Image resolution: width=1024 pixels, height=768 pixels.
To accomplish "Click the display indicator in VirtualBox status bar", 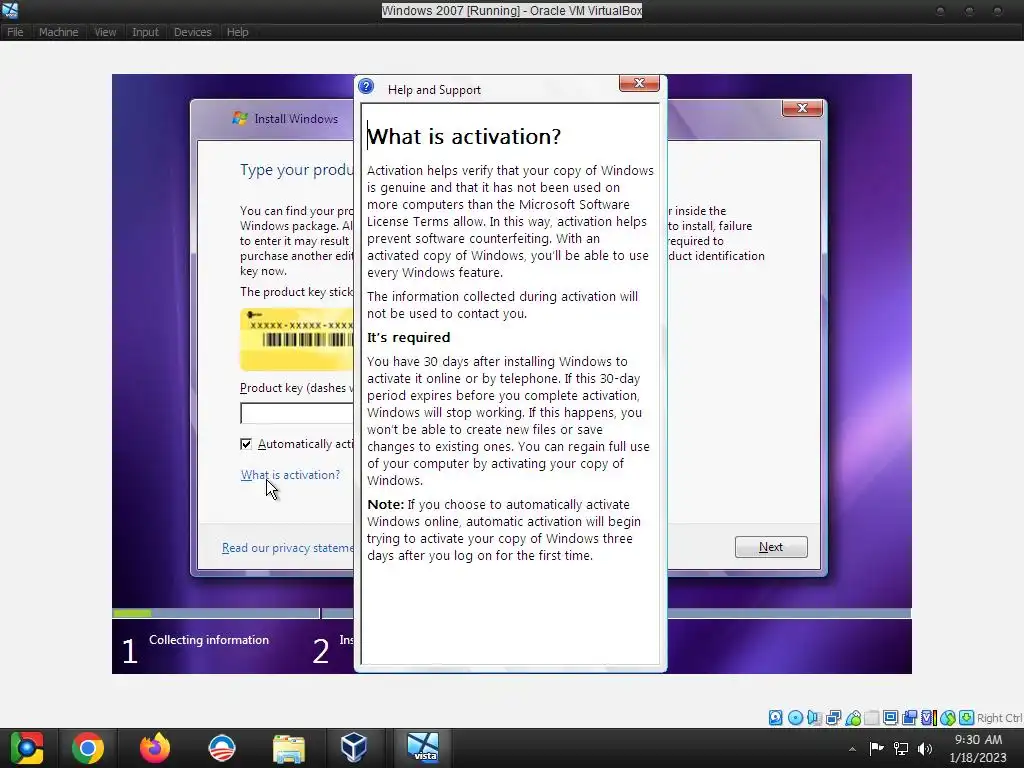I will click(890, 718).
